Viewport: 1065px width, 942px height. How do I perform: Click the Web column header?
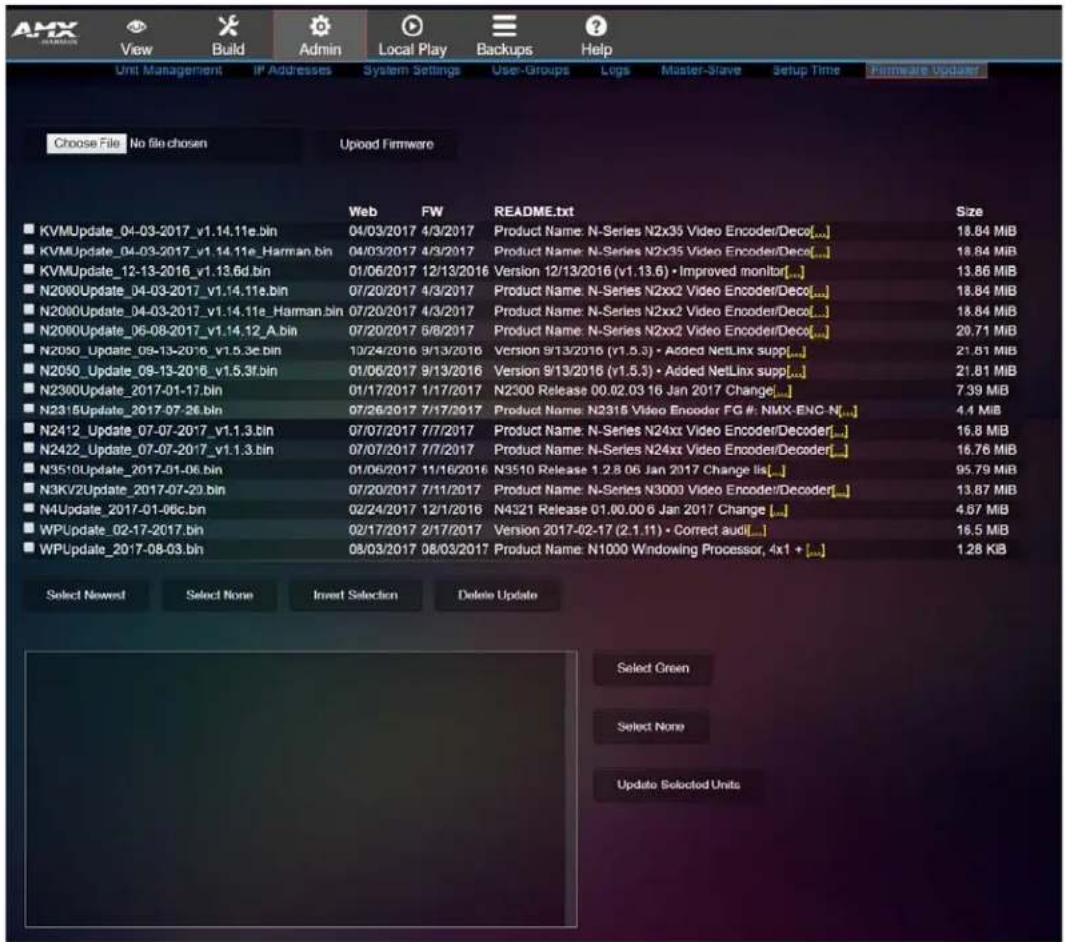pos(363,211)
